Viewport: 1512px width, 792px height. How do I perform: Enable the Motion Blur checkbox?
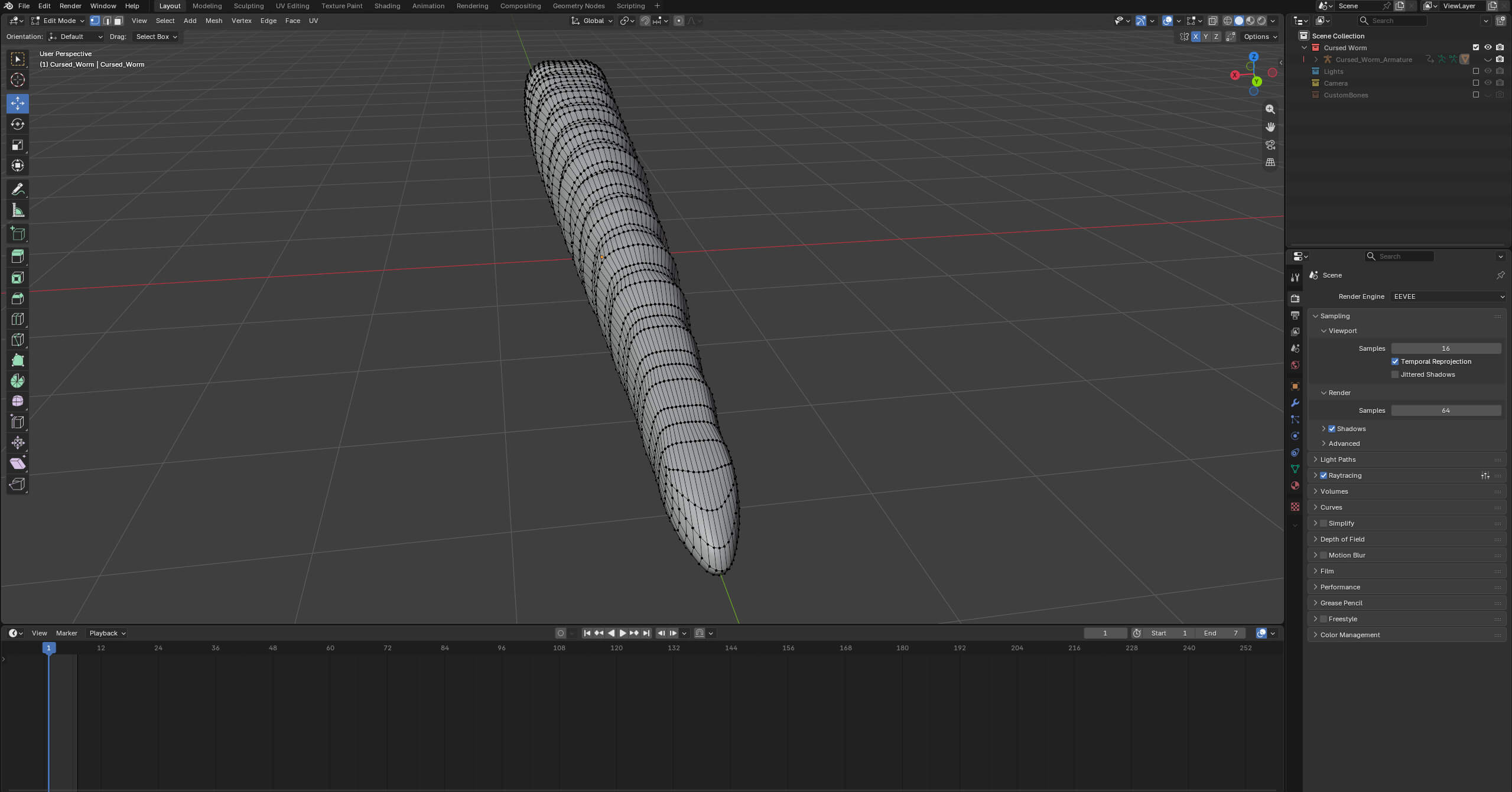pos(1324,555)
